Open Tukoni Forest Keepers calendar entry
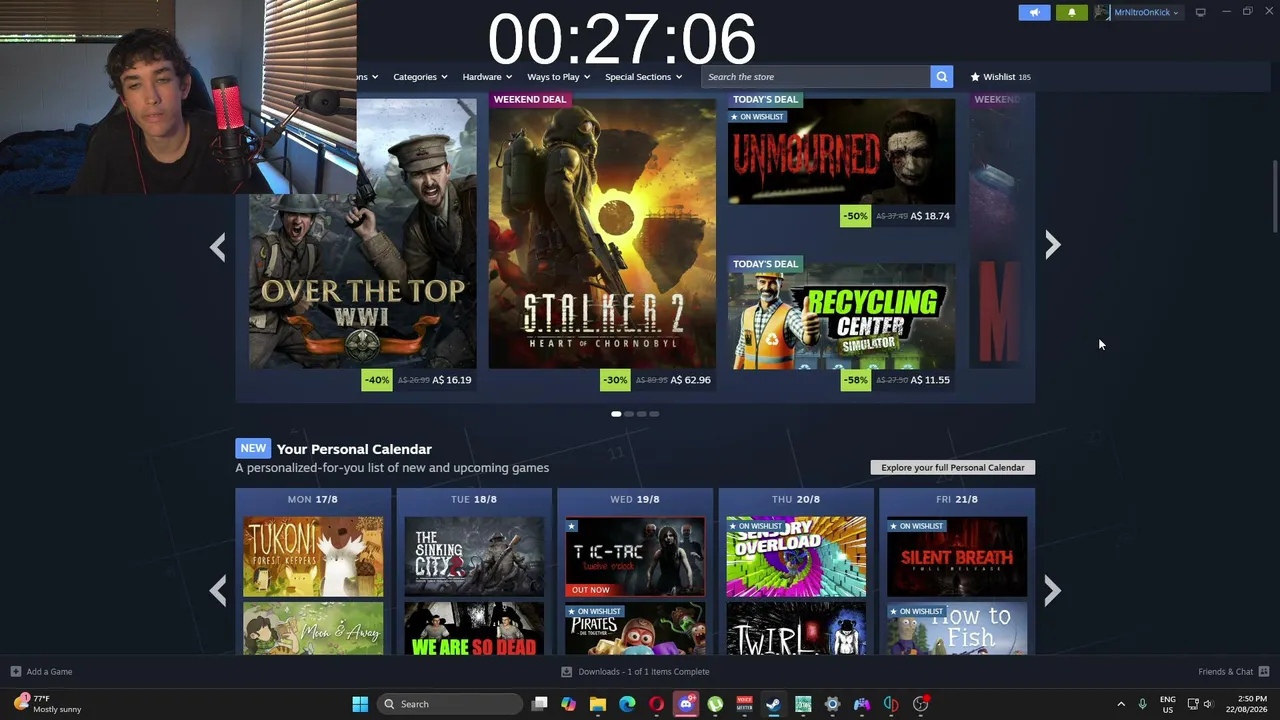The width and height of the screenshot is (1280, 720). click(x=313, y=556)
